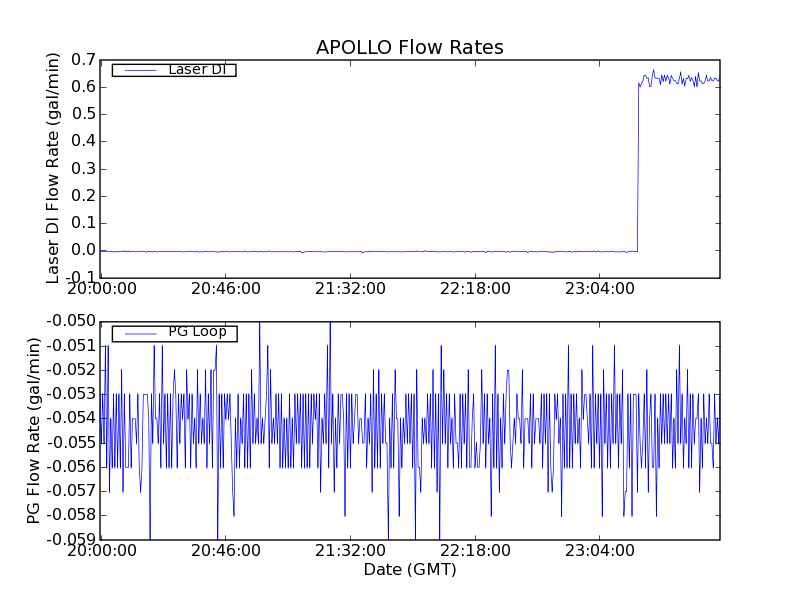Image resolution: width=800 pixels, height=600 pixels.
Task: Click the PG Flow Rate y-axis label
Action: [35, 430]
